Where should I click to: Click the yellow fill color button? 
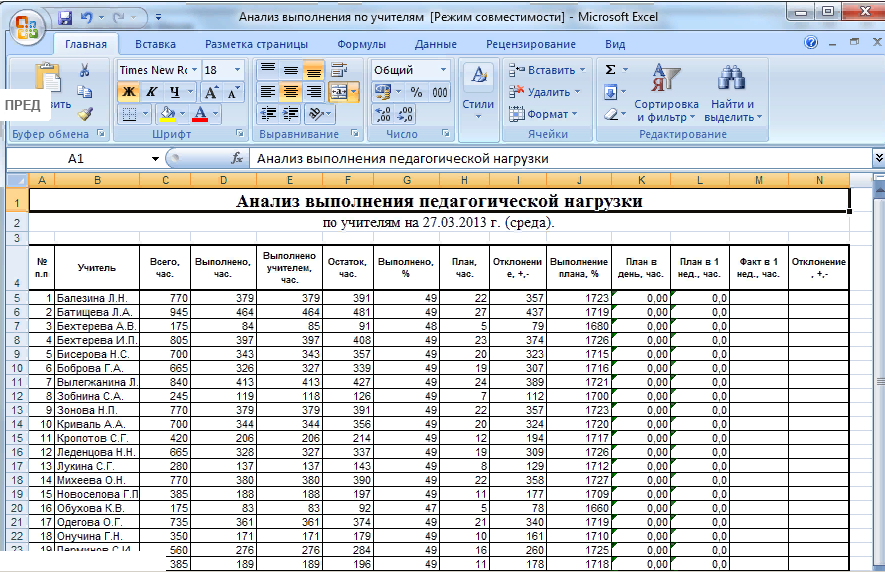coord(166,114)
